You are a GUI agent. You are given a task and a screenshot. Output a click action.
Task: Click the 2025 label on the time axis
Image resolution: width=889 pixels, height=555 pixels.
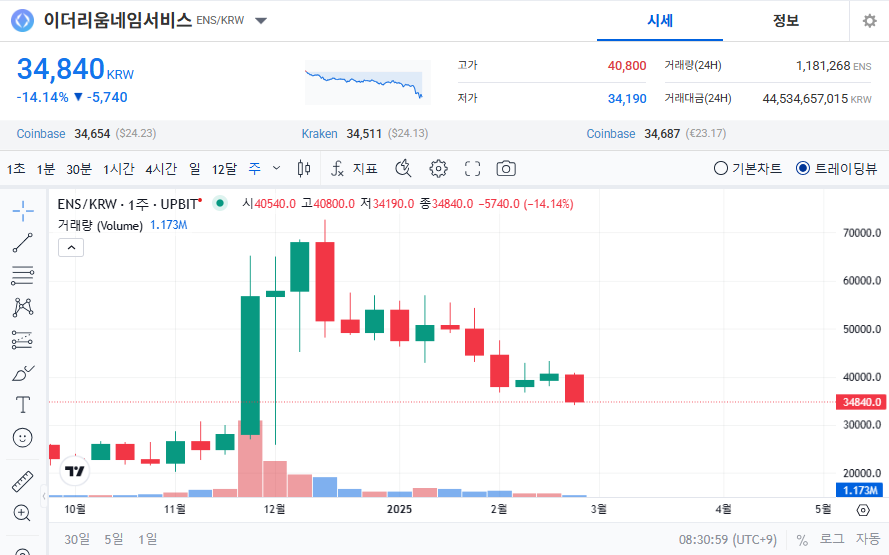[399, 509]
